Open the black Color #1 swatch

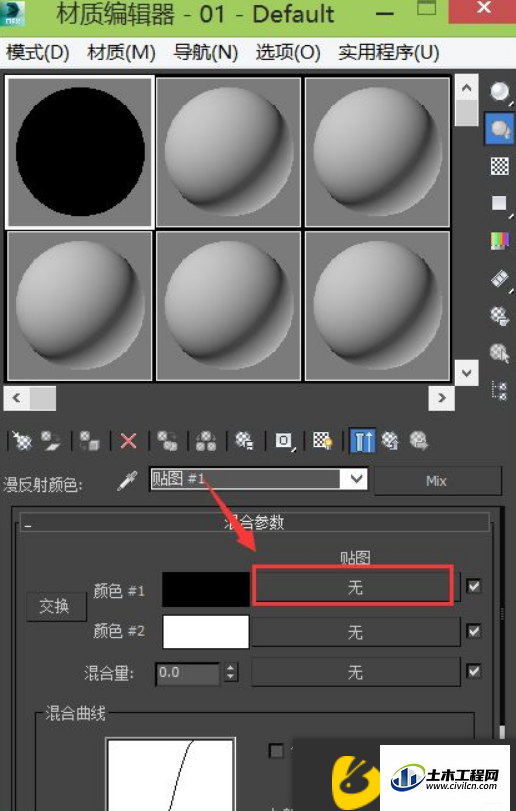click(206, 589)
